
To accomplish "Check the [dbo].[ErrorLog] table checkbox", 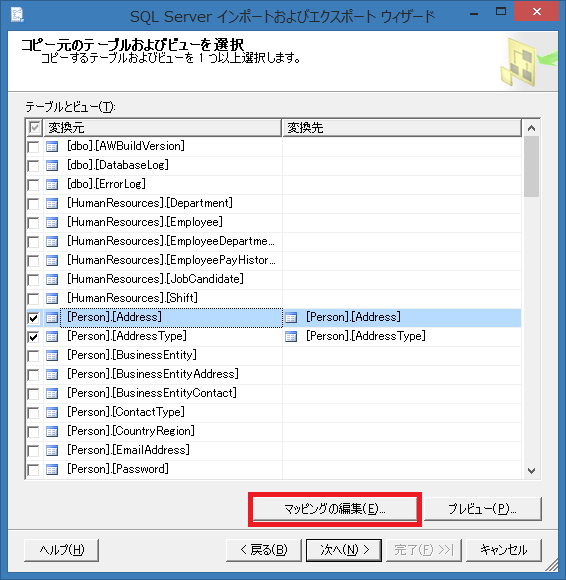I will pyautogui.click(x=33, y=185).
